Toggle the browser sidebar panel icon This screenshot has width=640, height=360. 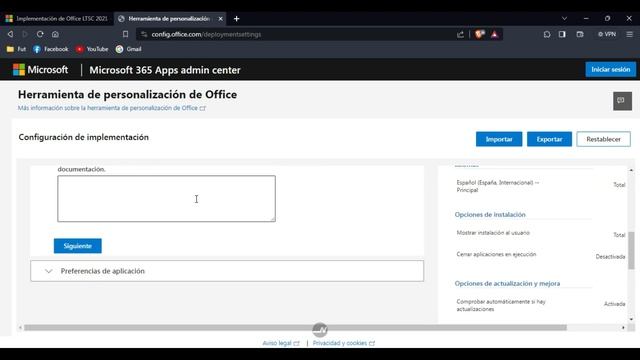tap(562, 34)
